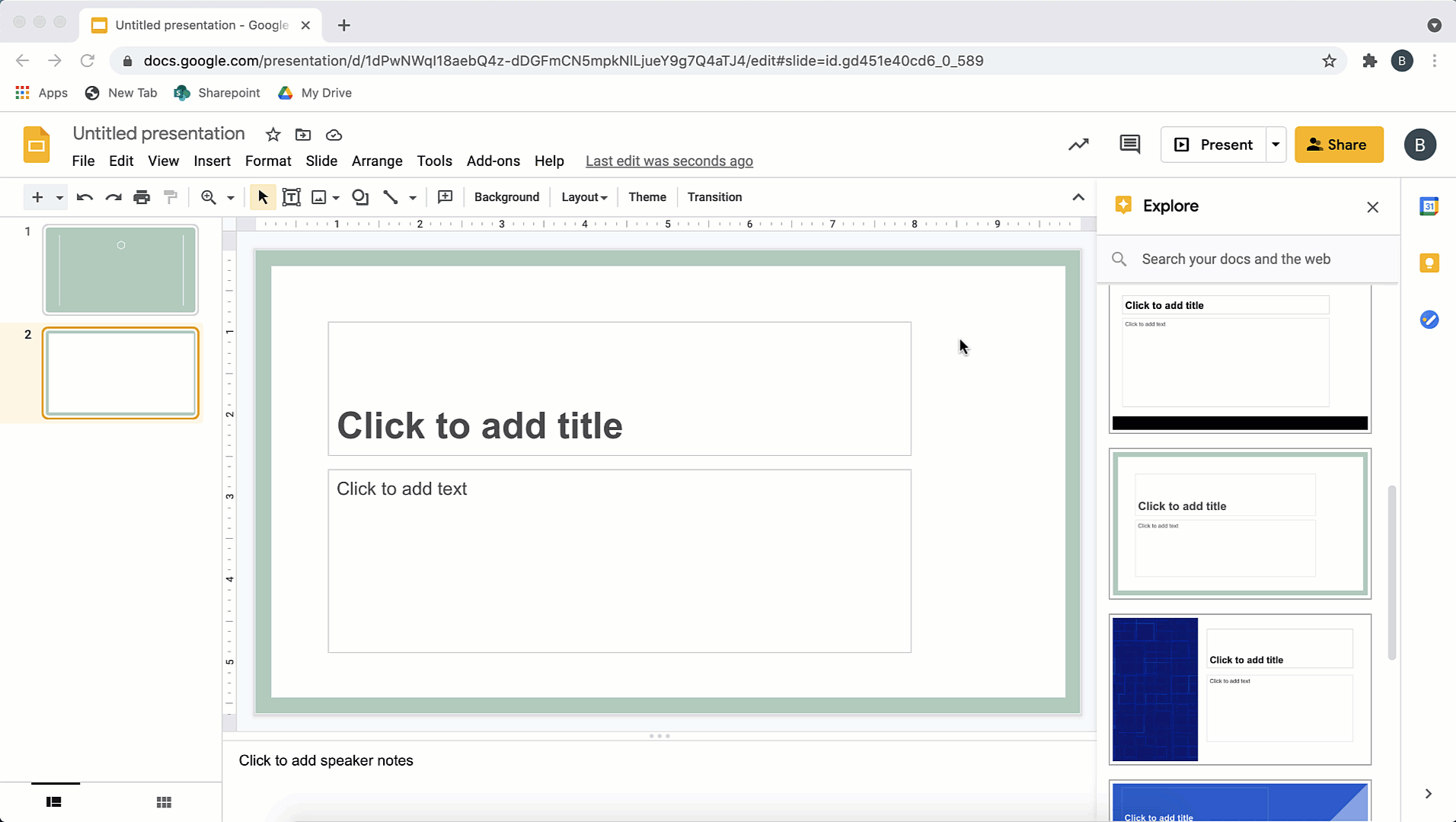Screen dimensions: 1456x822
Task: Open the Slide menu
Action: tap(321, 161)
